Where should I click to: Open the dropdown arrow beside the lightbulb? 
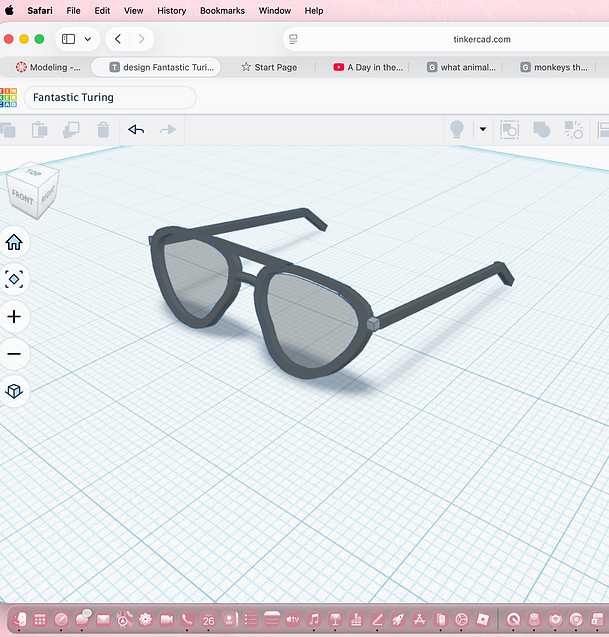[x=483, y=129]
